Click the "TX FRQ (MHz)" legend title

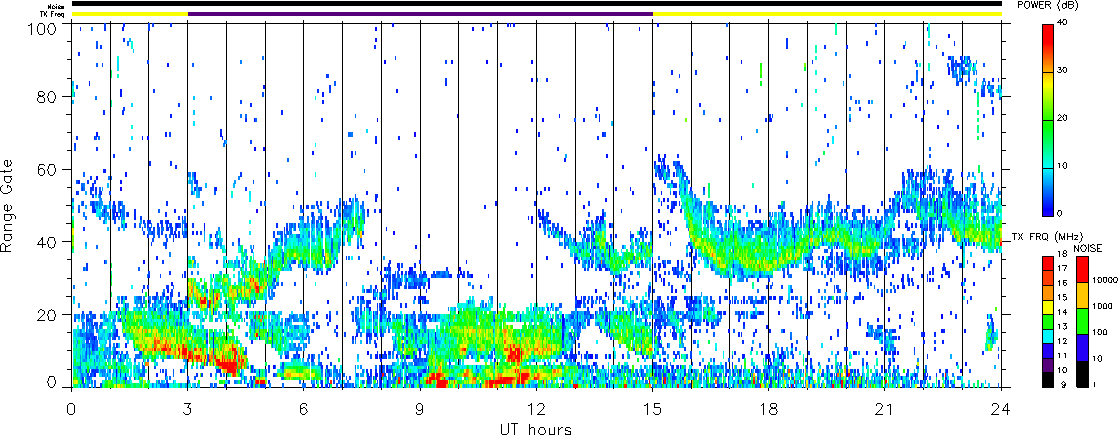1045,236
